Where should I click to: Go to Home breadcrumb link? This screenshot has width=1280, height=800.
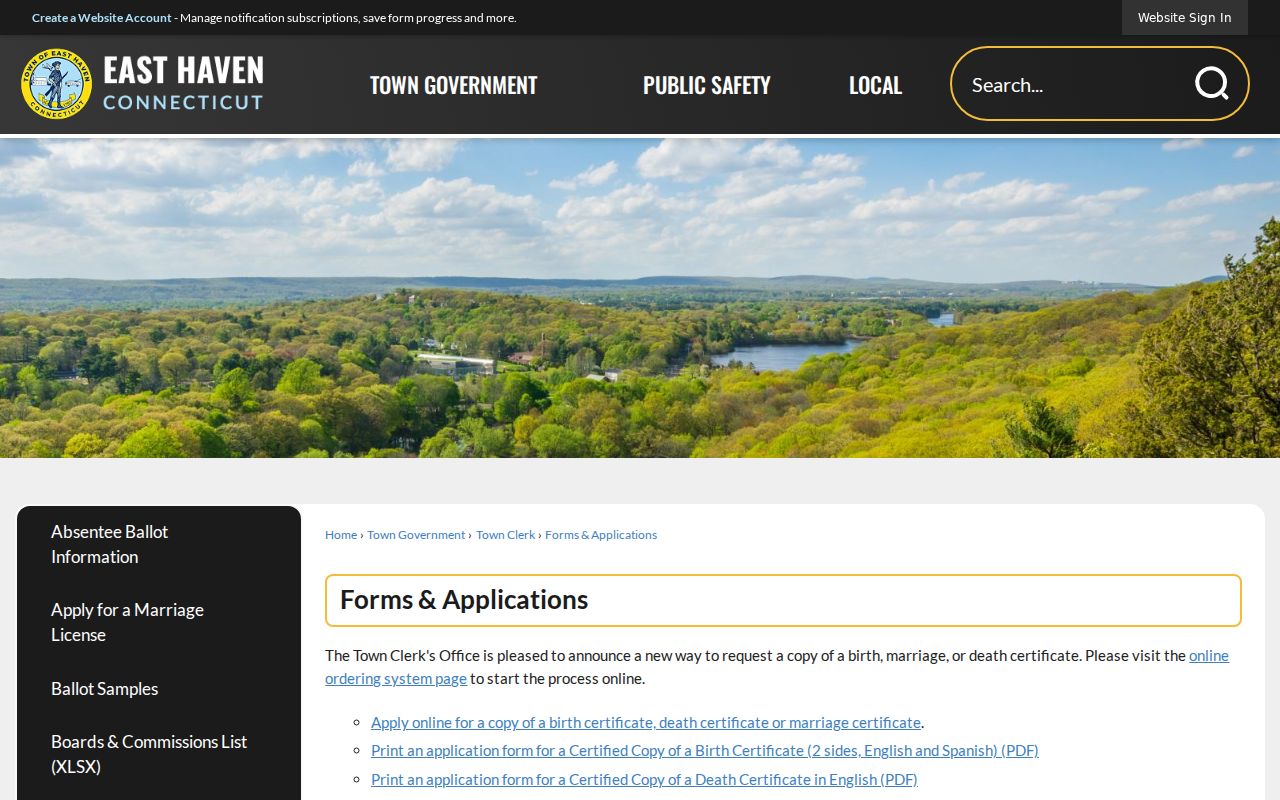point(341,535)
